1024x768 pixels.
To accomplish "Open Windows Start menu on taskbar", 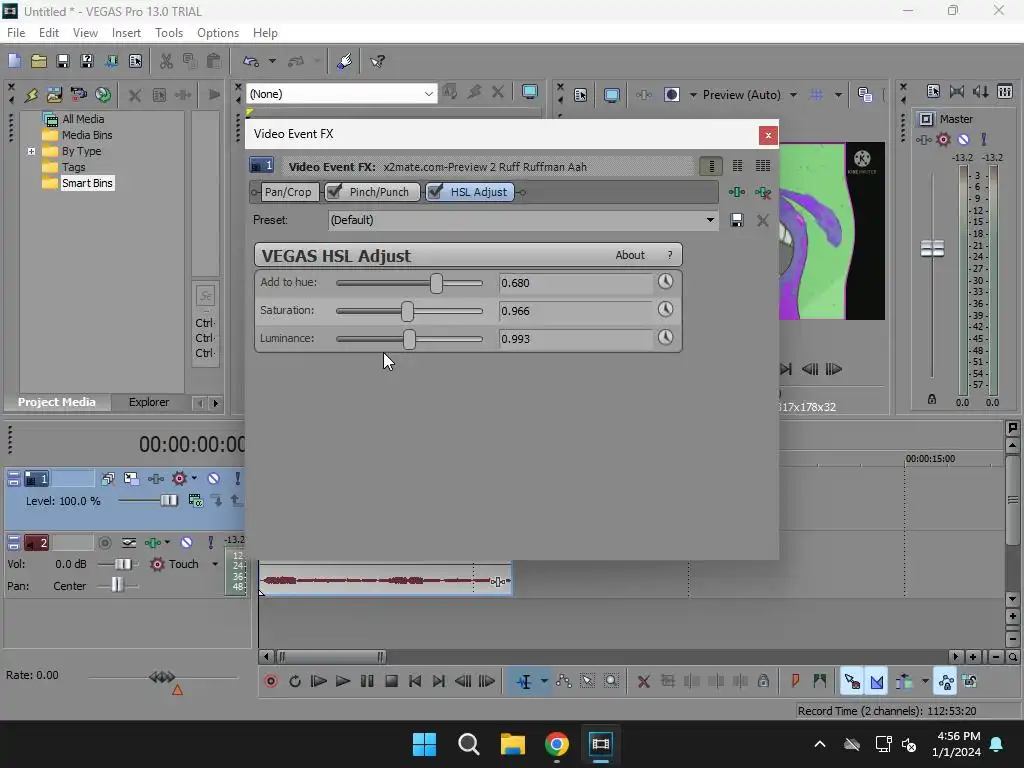I will pyautogui.click(x=424, y=744).
